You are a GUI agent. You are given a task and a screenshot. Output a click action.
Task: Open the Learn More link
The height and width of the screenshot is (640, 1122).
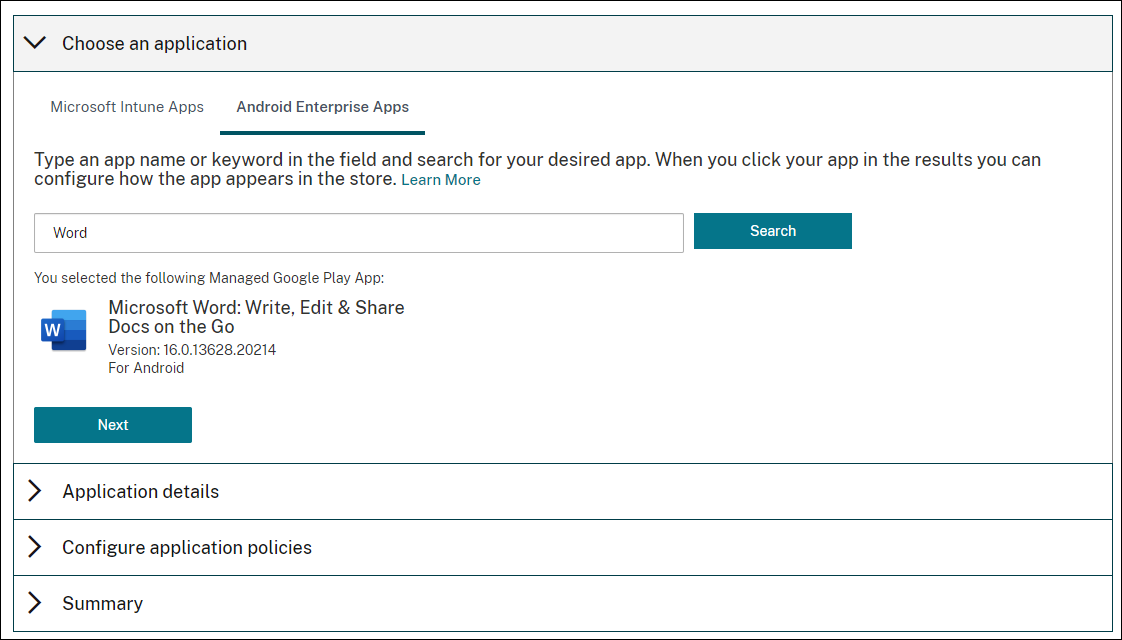441,180
